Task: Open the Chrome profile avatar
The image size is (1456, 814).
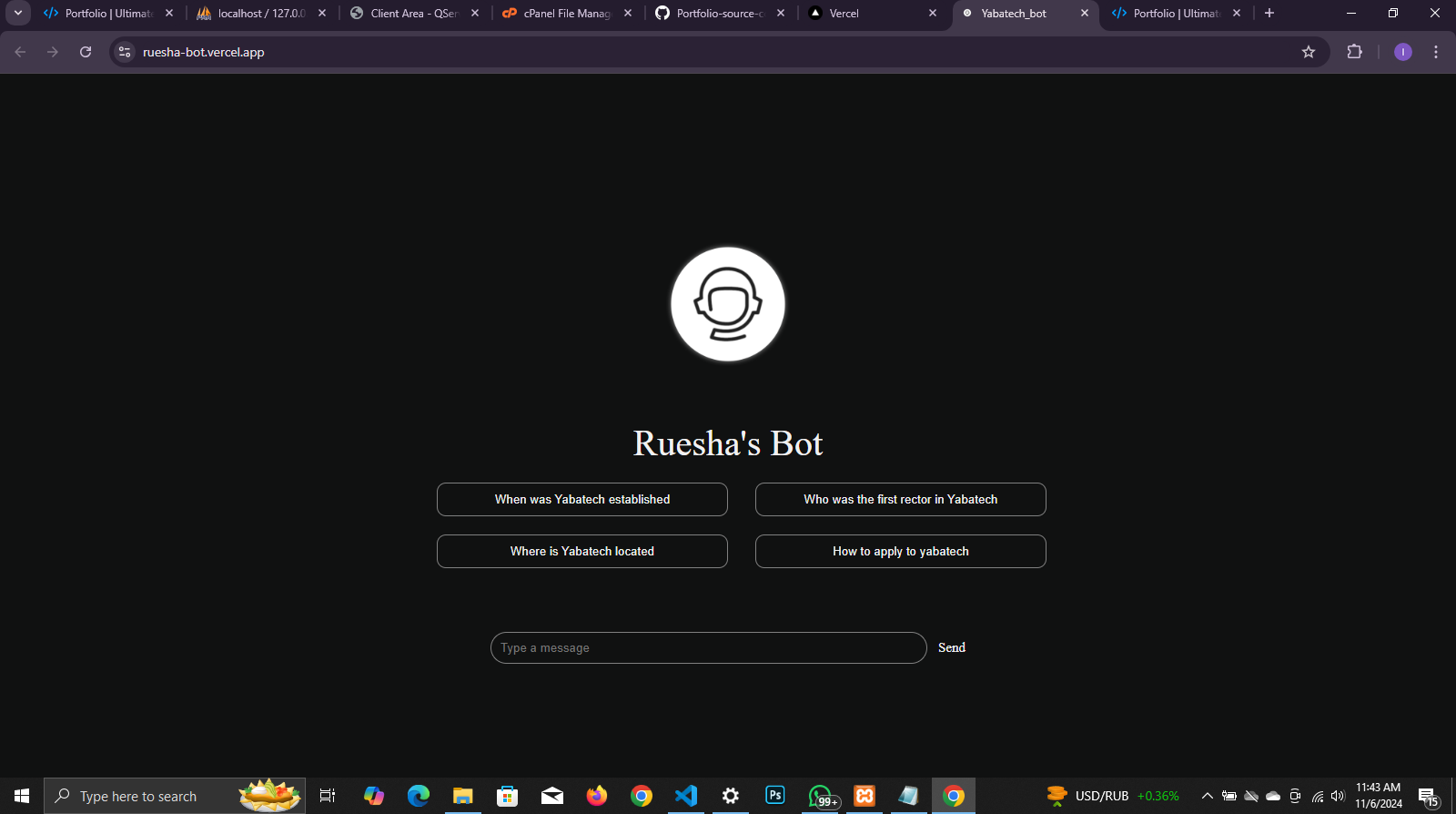Action: pos(1402,52)
